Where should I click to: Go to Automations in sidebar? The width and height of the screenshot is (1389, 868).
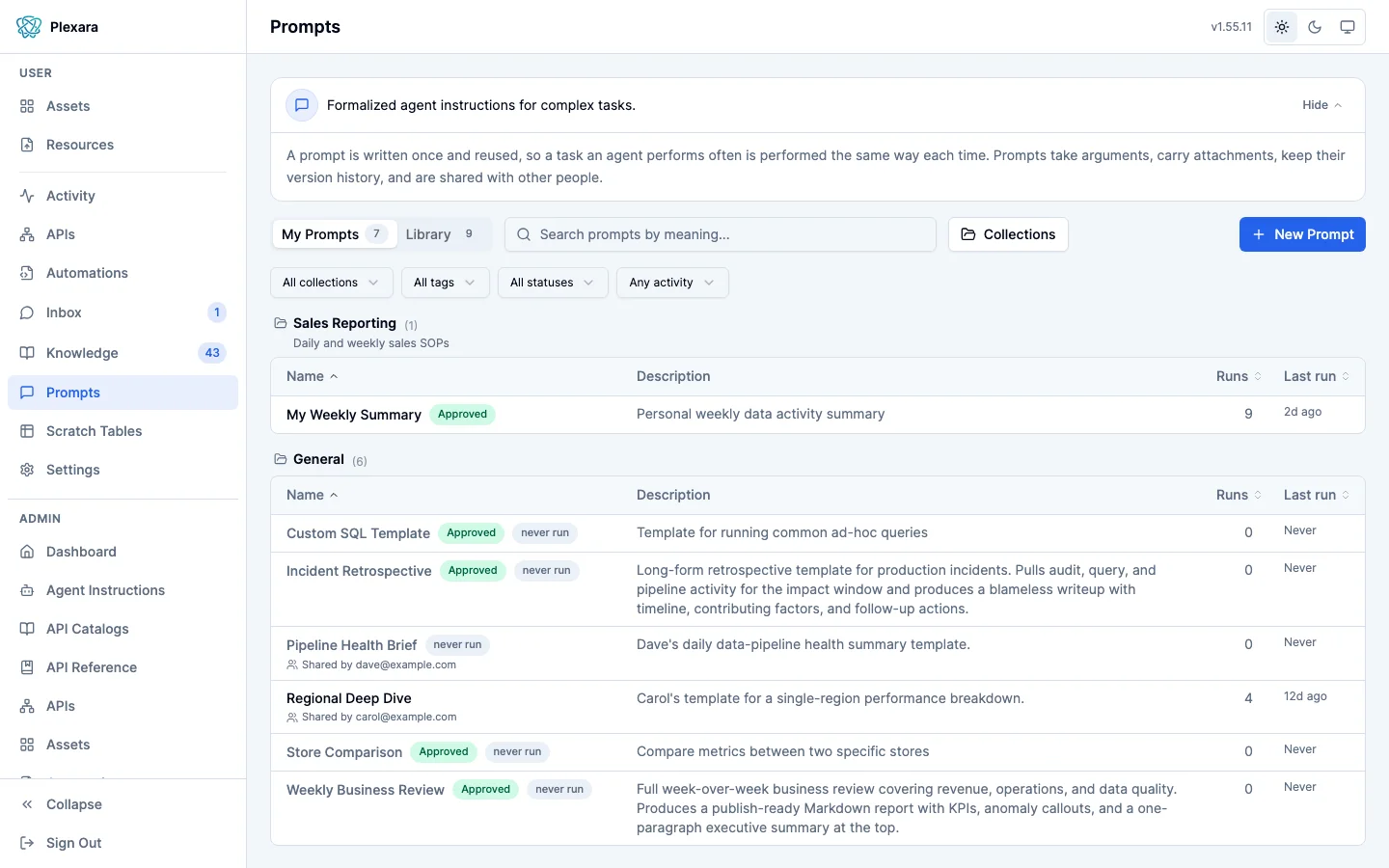[123, 273]
